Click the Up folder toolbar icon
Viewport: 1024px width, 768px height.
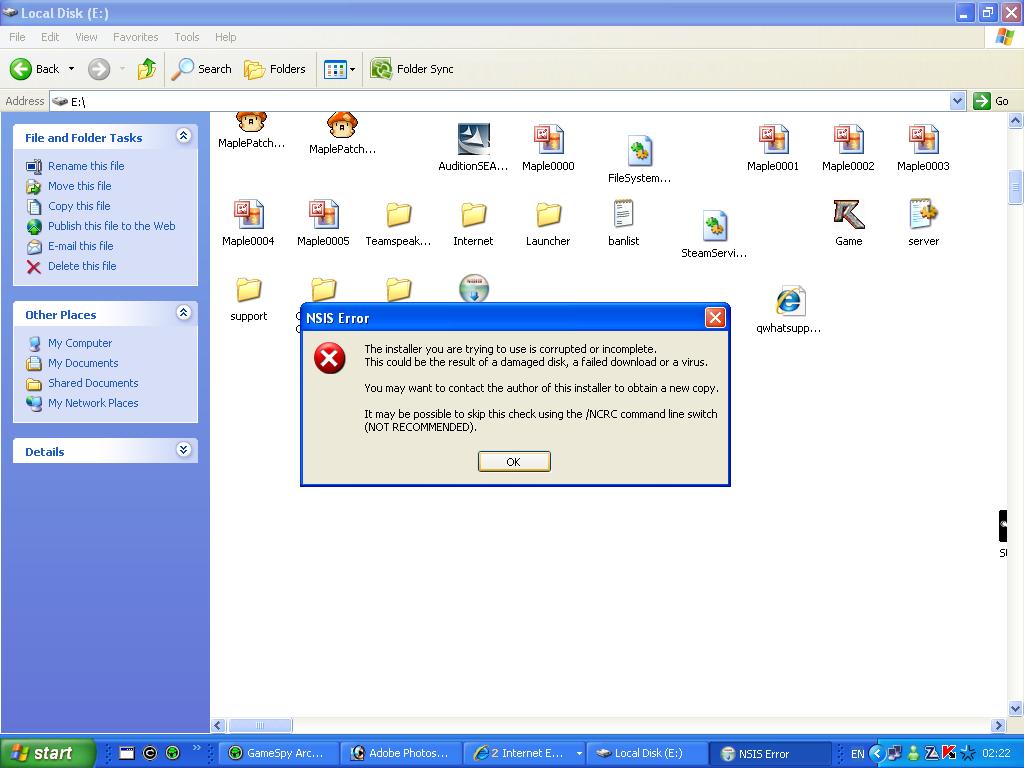click(147, 69)
